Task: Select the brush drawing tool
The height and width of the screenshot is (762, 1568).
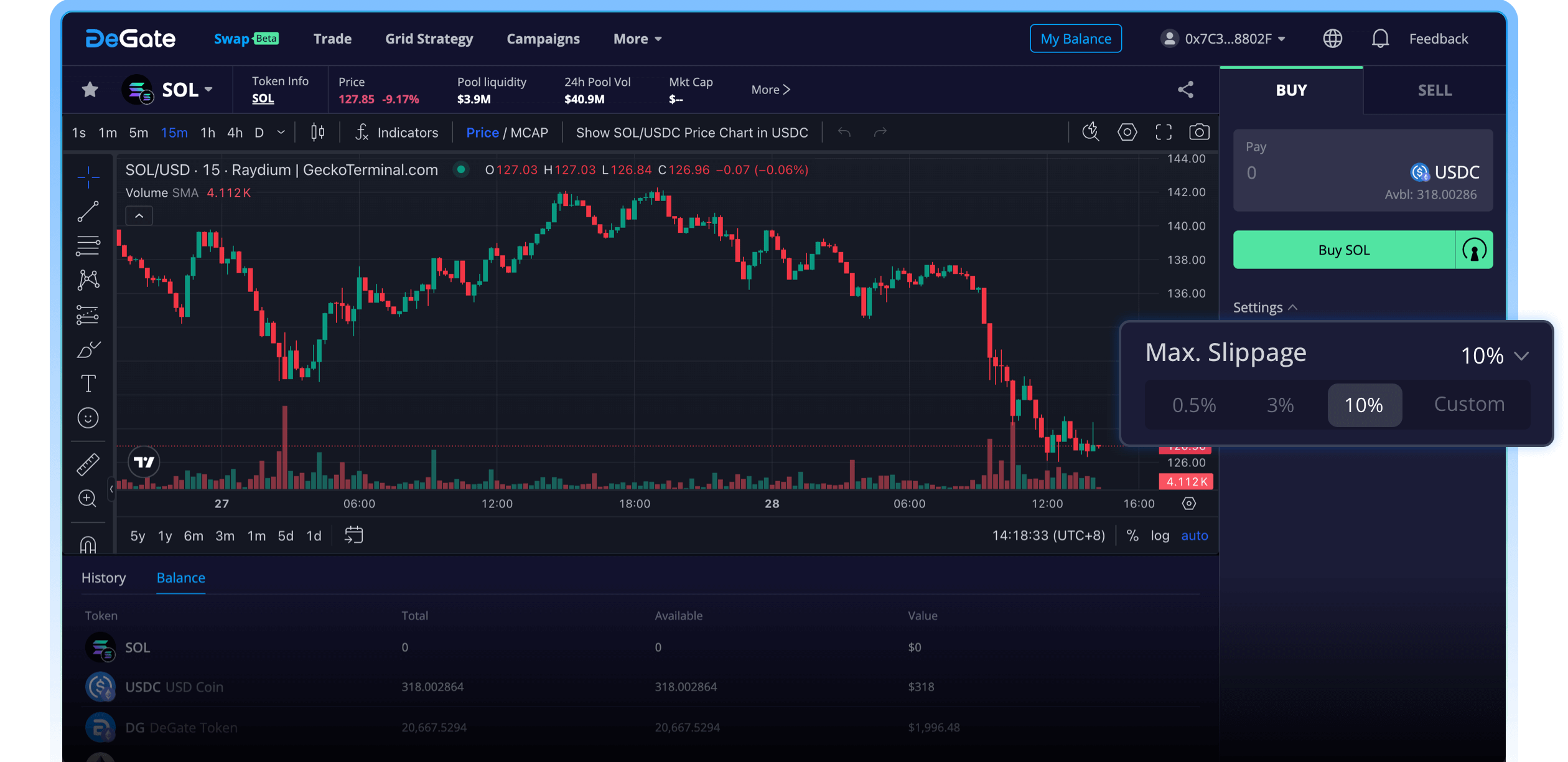Action: pos(88,349)
